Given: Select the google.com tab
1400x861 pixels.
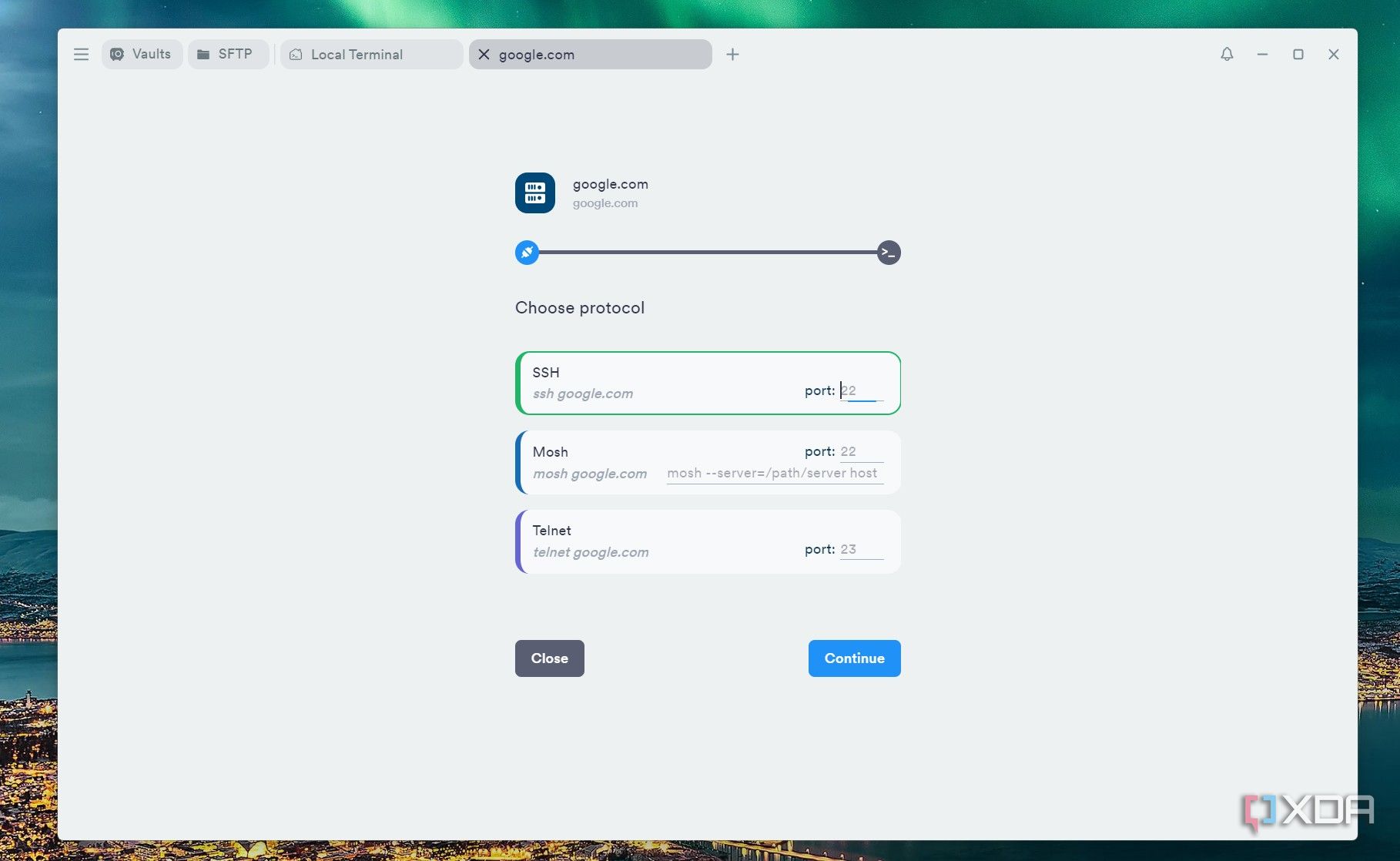Looking at the screenshot, I should click(590, 55).
